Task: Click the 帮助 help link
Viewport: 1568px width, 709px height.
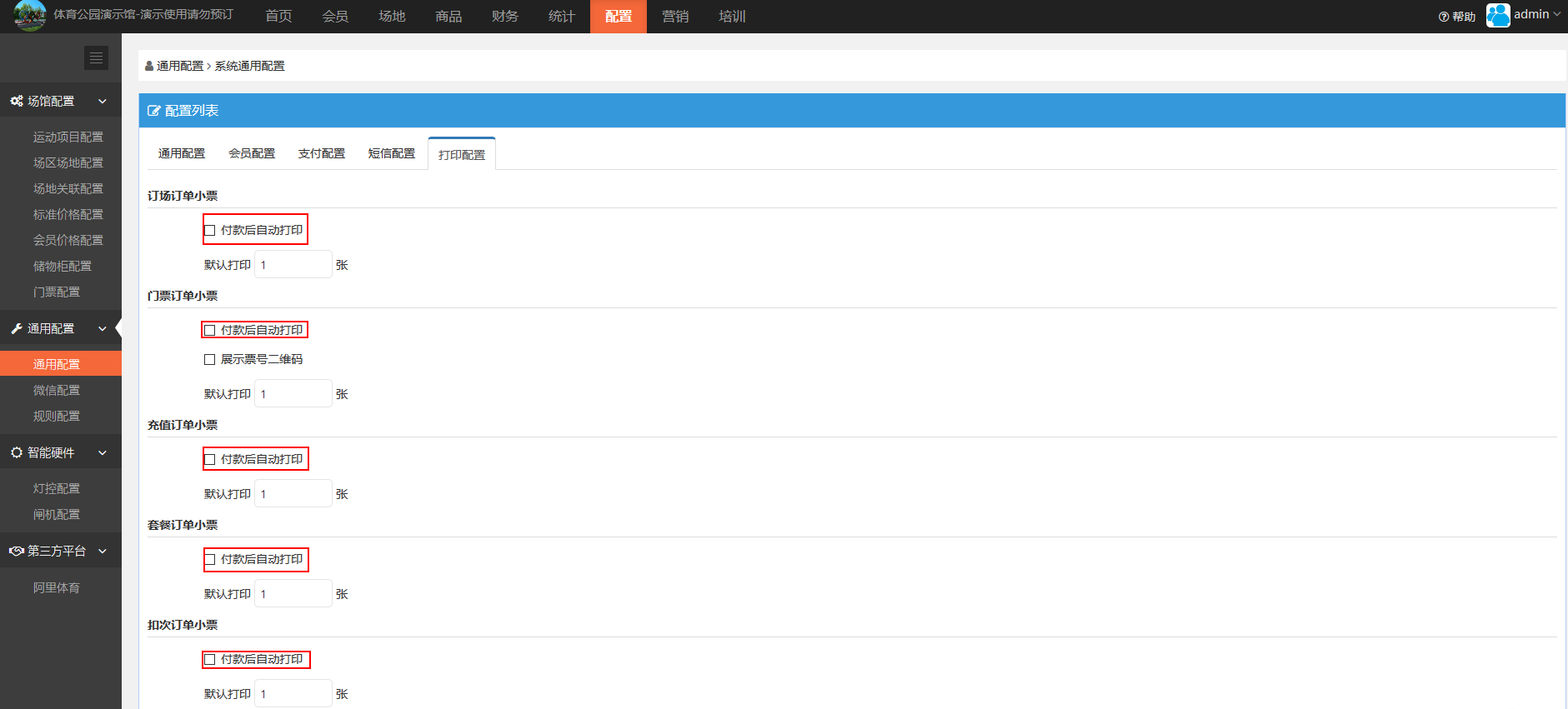Action: click(x=1463, y=17)
